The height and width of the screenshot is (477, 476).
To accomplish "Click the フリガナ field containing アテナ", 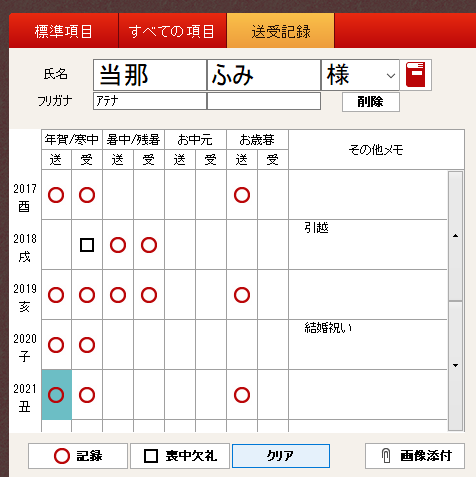I will pos(150,101).
